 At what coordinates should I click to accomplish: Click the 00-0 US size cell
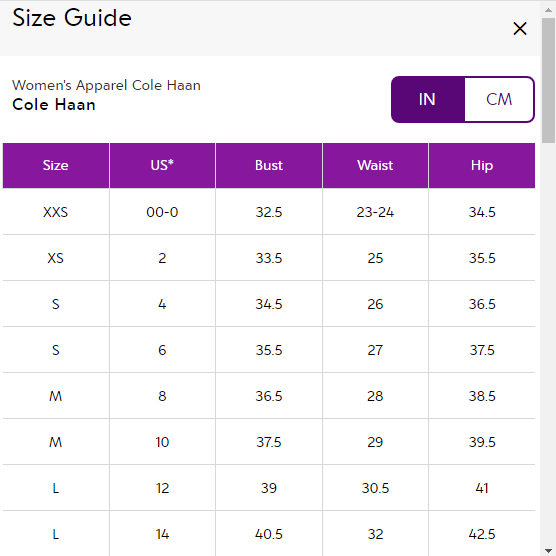coord(162,212)
